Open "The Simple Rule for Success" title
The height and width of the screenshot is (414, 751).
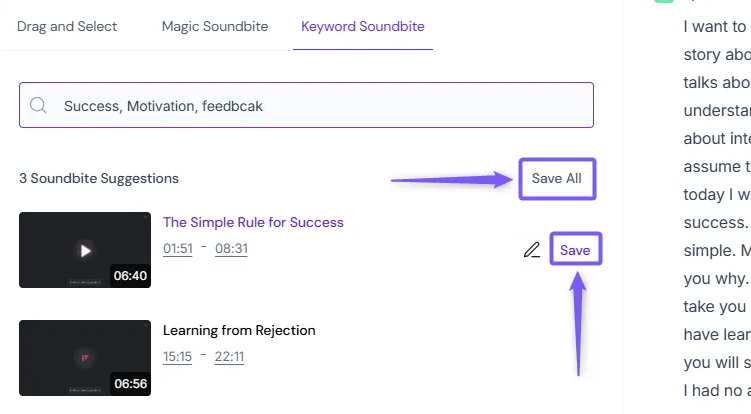[x=253, y=222]
